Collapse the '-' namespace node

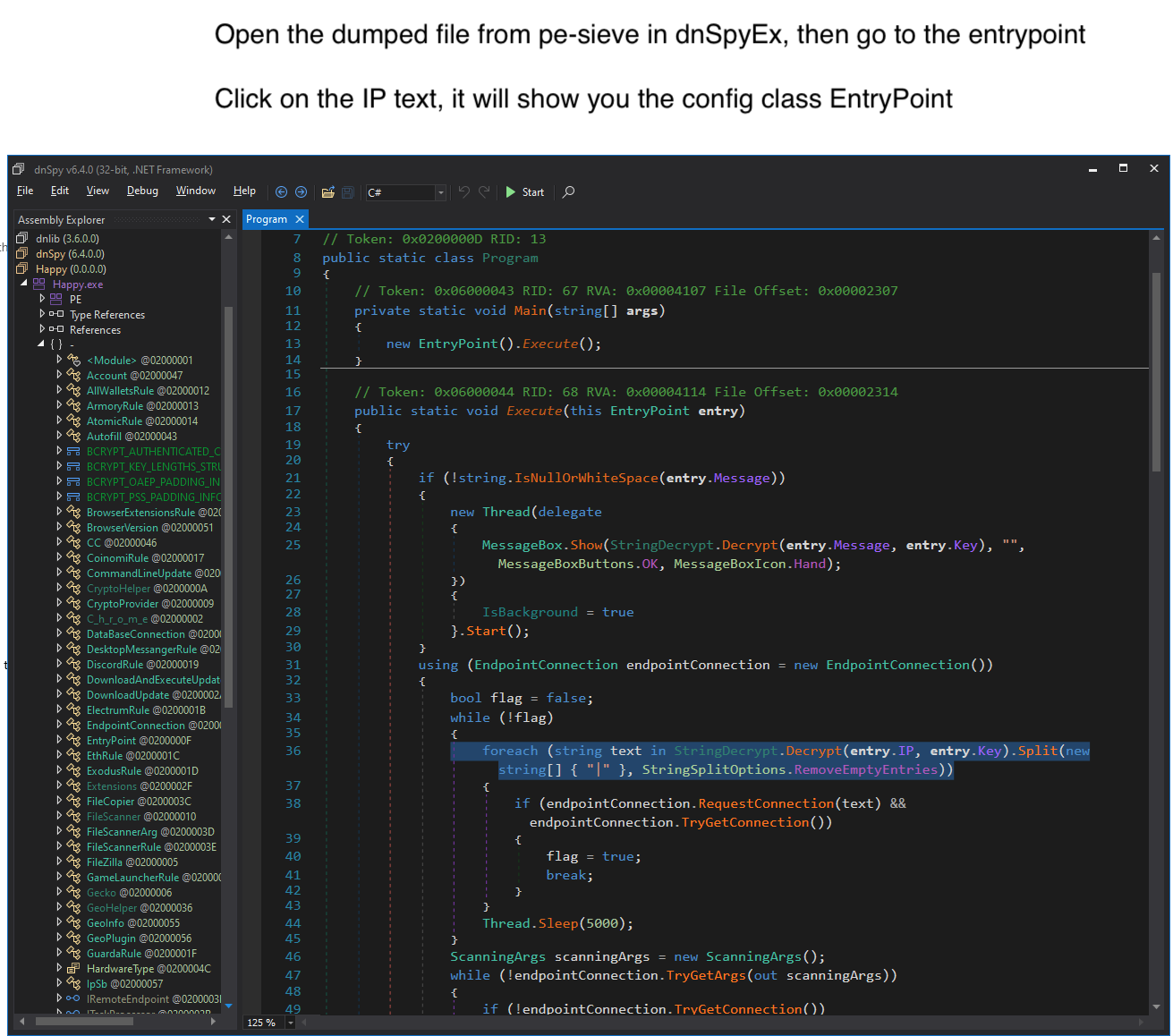pyautogui.click(x=41, y=344)
